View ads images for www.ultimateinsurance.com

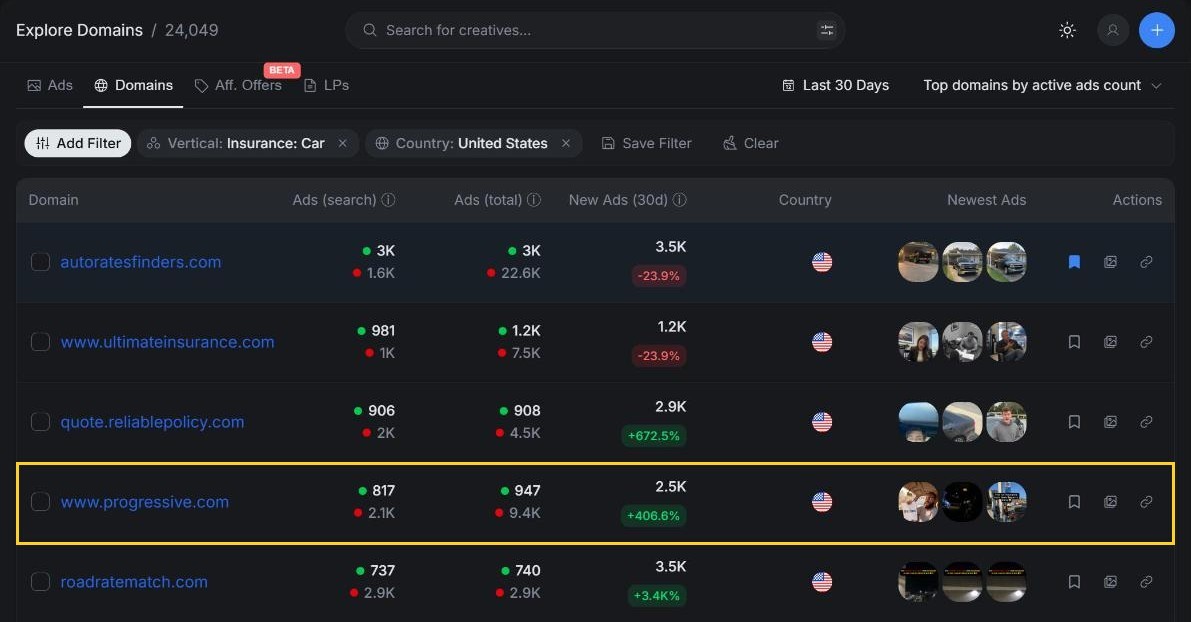[x=1110, y=342]
